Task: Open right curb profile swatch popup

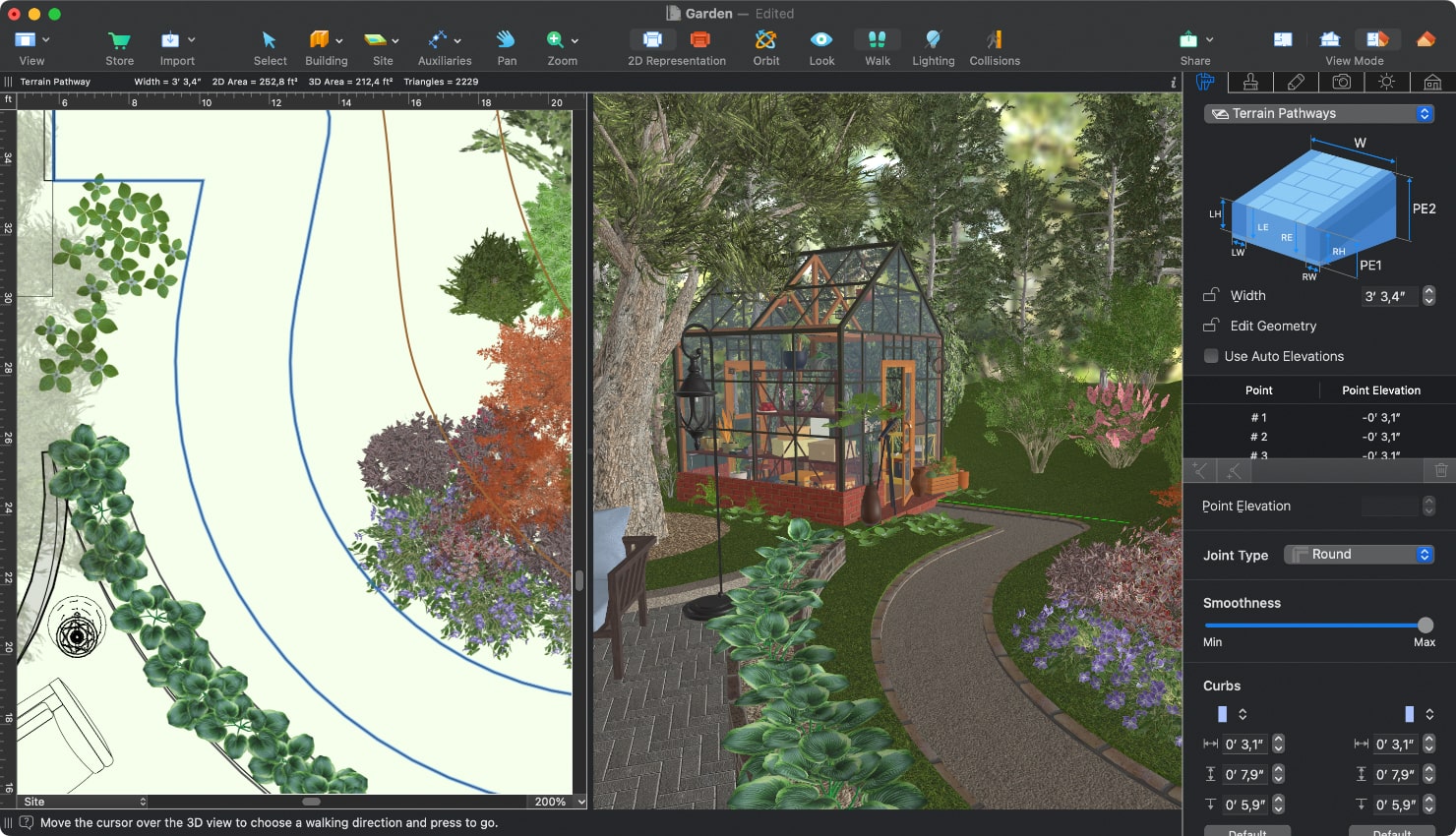Action: [x=1419, y=714]
